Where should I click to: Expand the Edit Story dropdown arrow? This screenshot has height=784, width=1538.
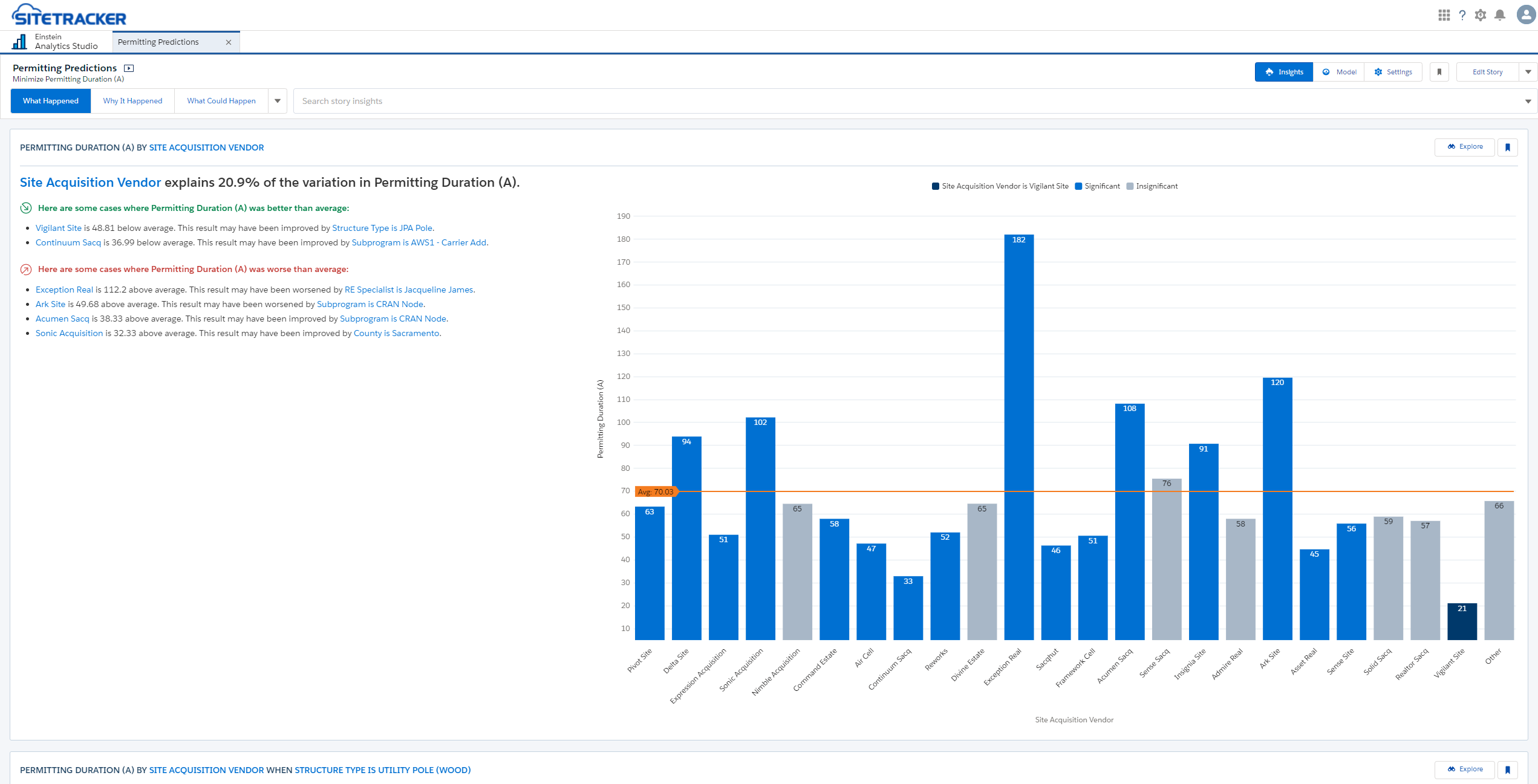[1528, 72]
